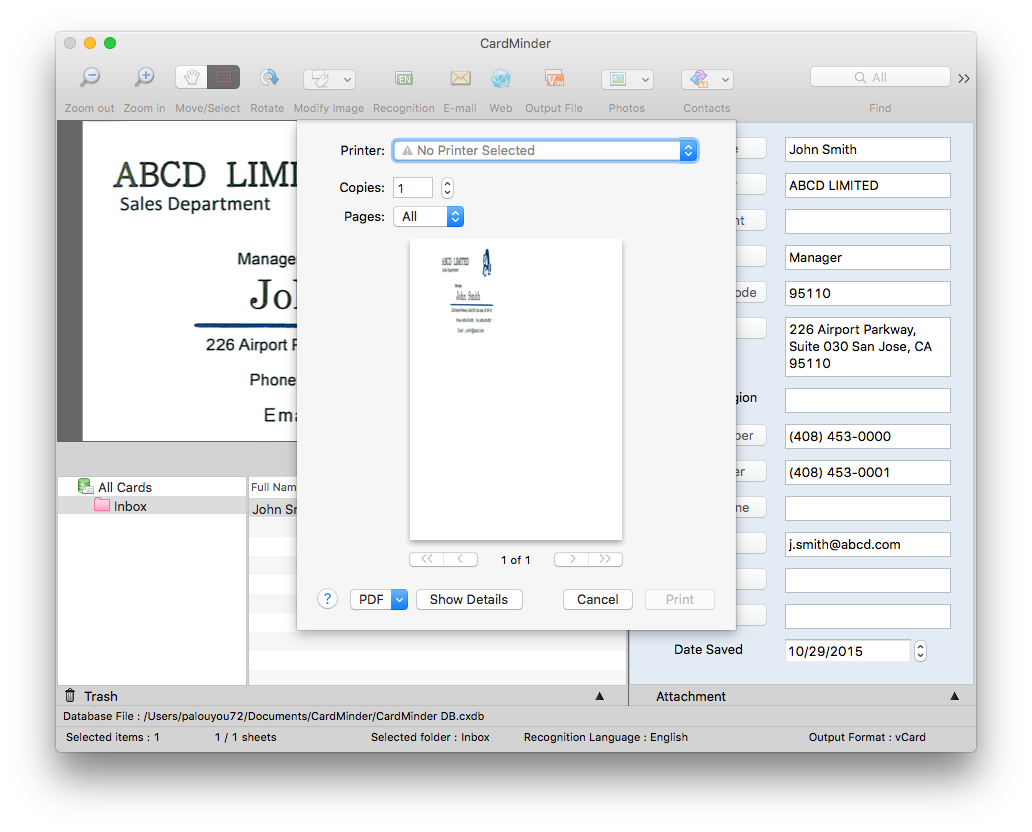Open print dialog help
The image size is (1032, 832).
327,599
